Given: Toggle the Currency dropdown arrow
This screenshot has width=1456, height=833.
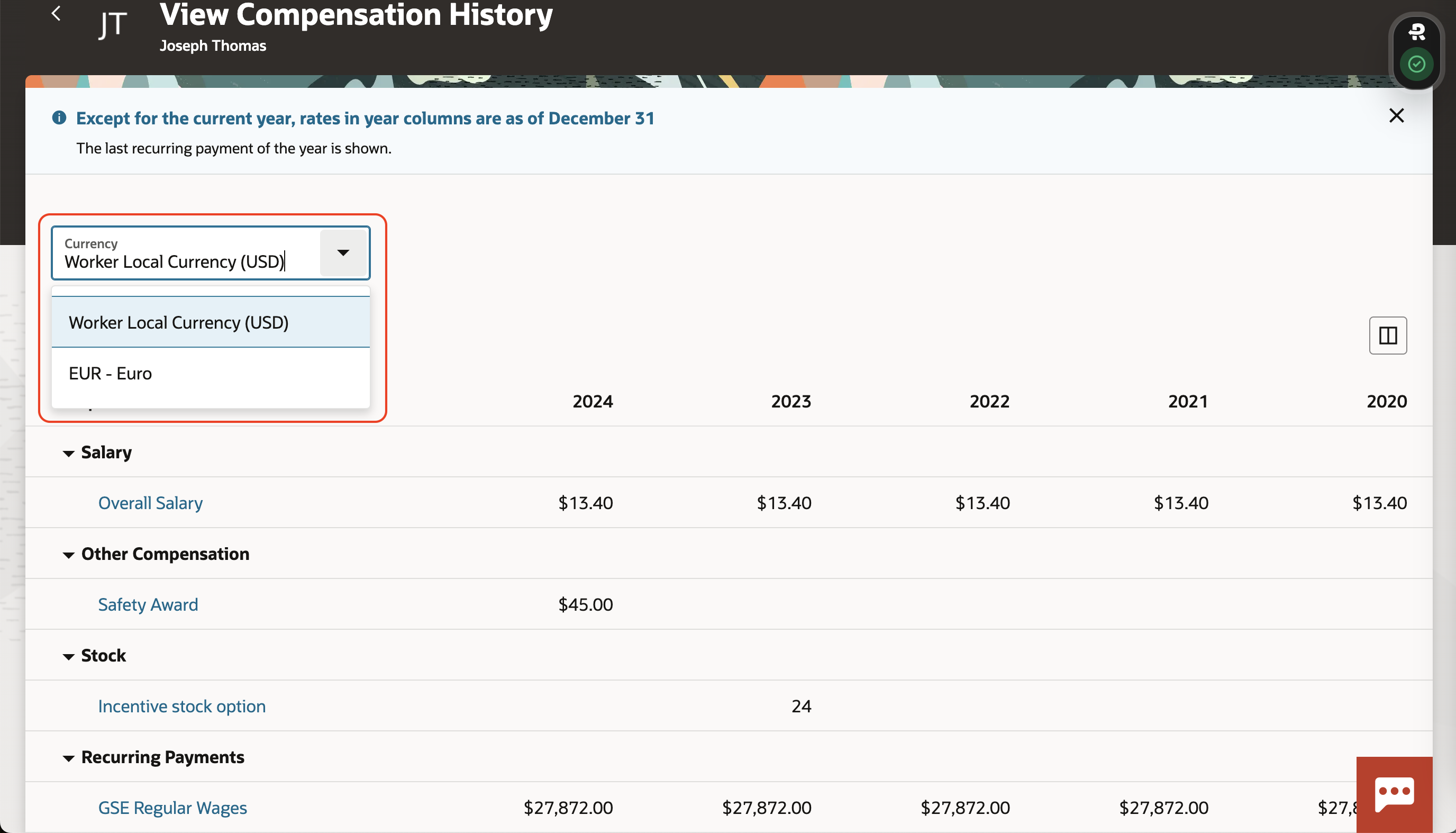Looking at the screenshot, I should [343, 252].
